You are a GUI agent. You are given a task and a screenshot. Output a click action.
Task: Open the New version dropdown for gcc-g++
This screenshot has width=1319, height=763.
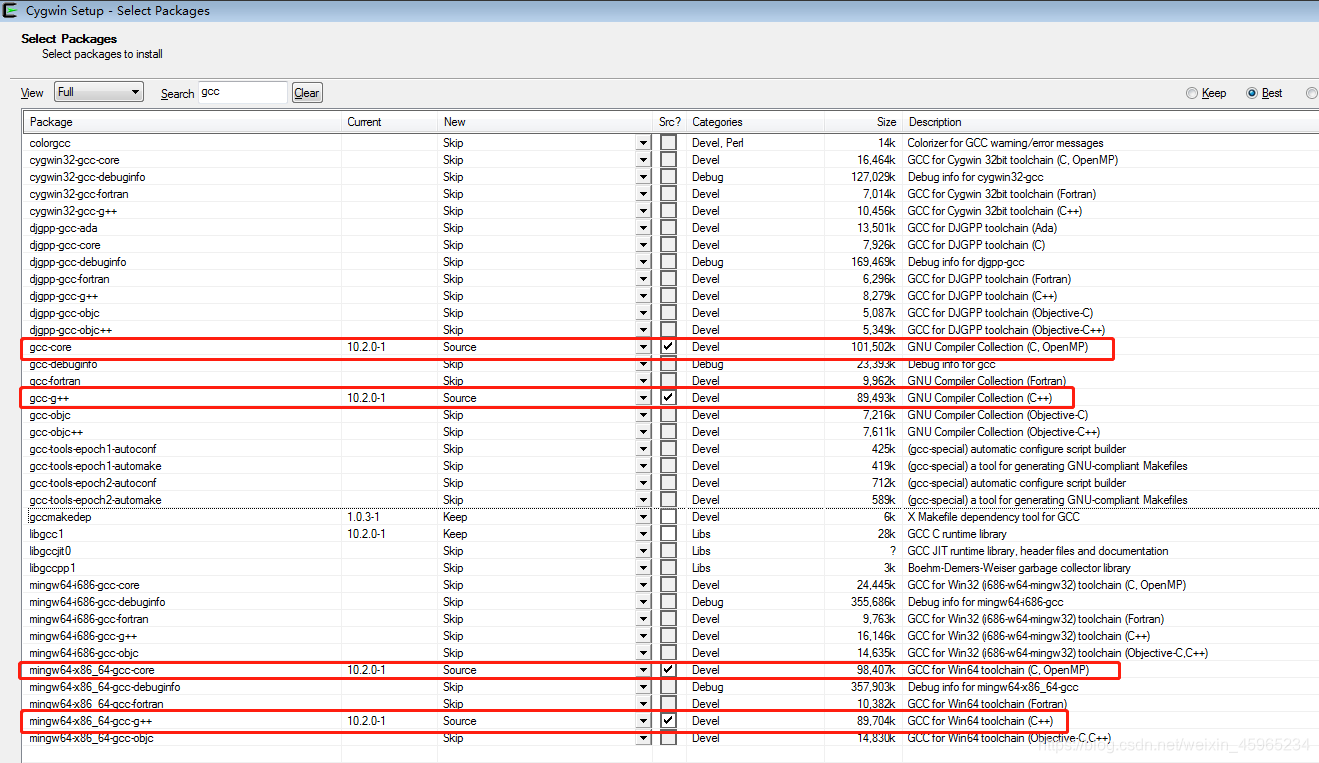[643, 398]
